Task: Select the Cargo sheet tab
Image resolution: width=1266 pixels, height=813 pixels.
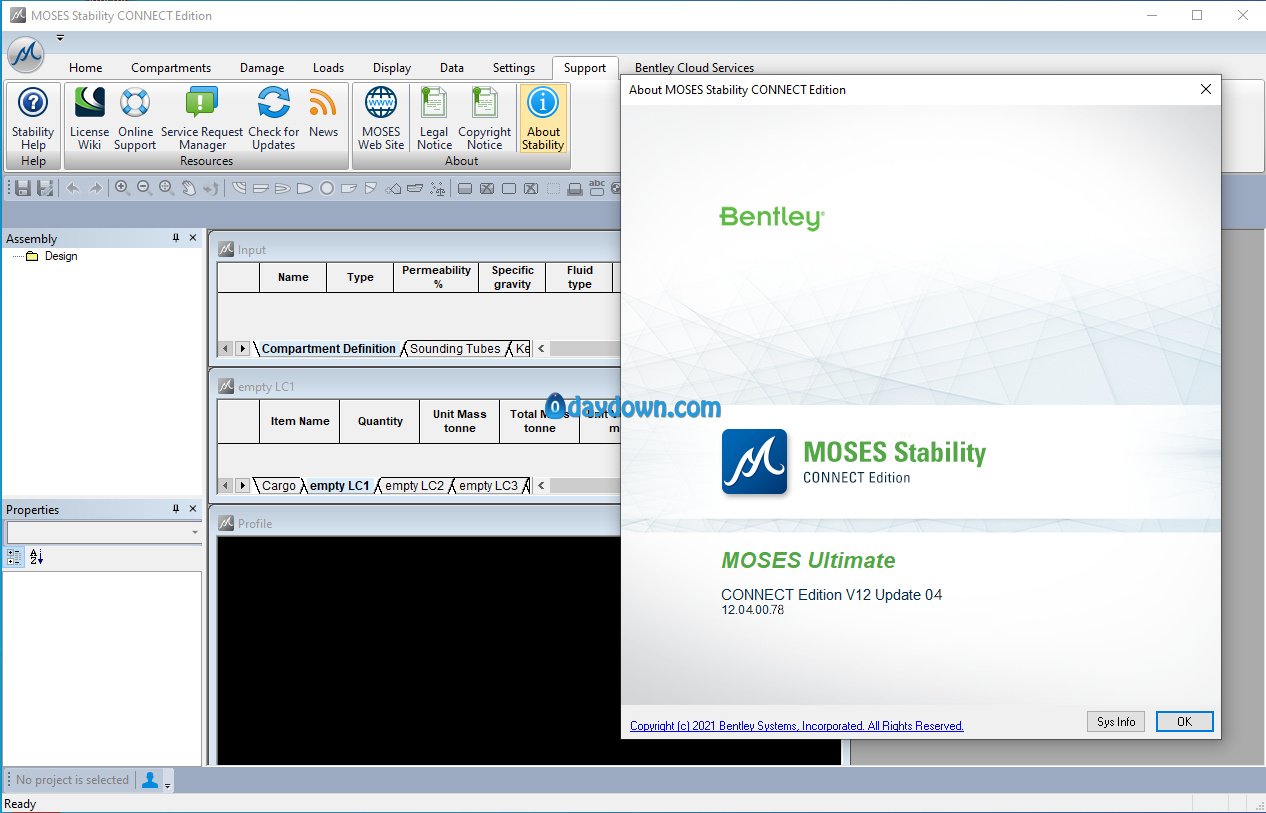Action: point(279,486)
